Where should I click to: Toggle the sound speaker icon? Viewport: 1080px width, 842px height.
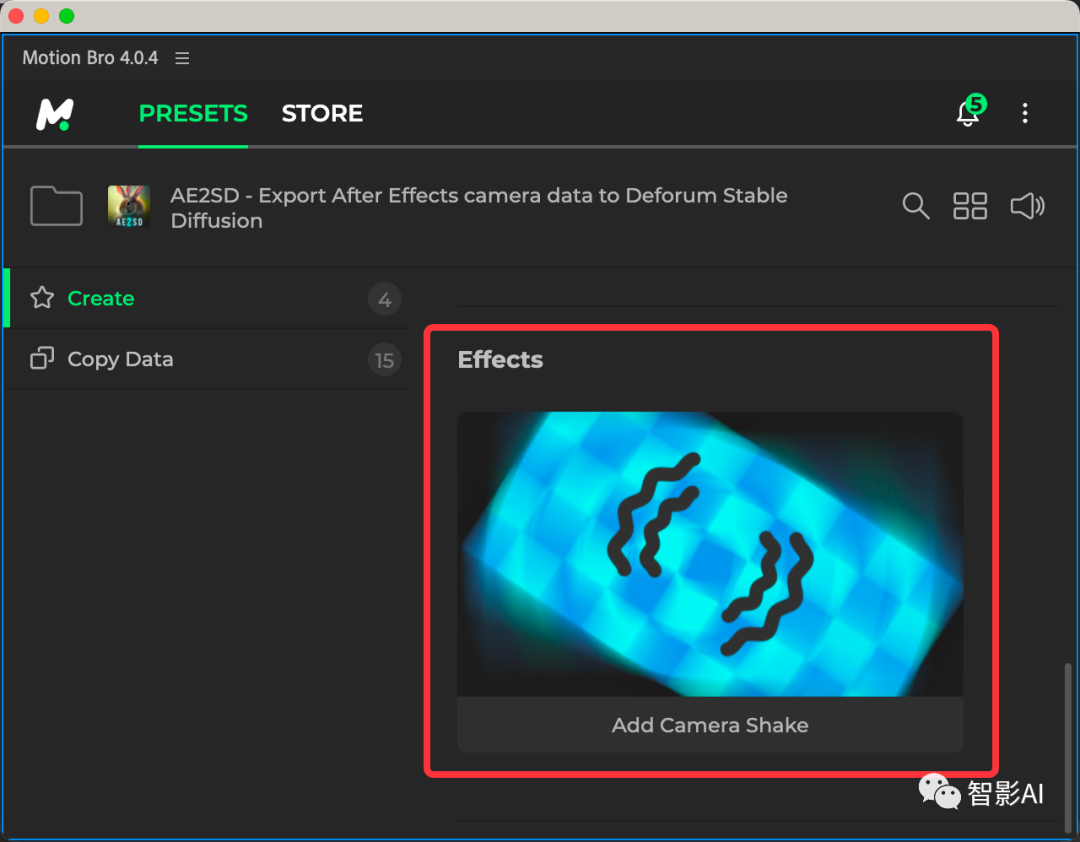point(1027,205)
